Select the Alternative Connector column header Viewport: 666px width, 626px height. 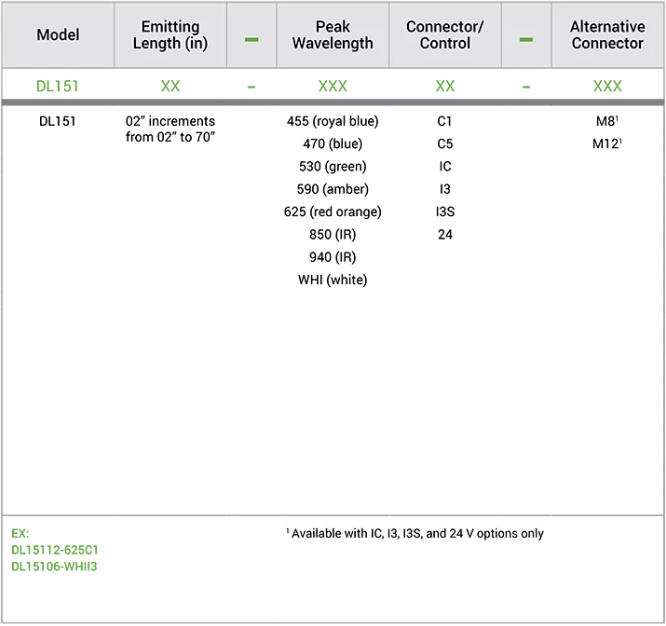(607, 35)
